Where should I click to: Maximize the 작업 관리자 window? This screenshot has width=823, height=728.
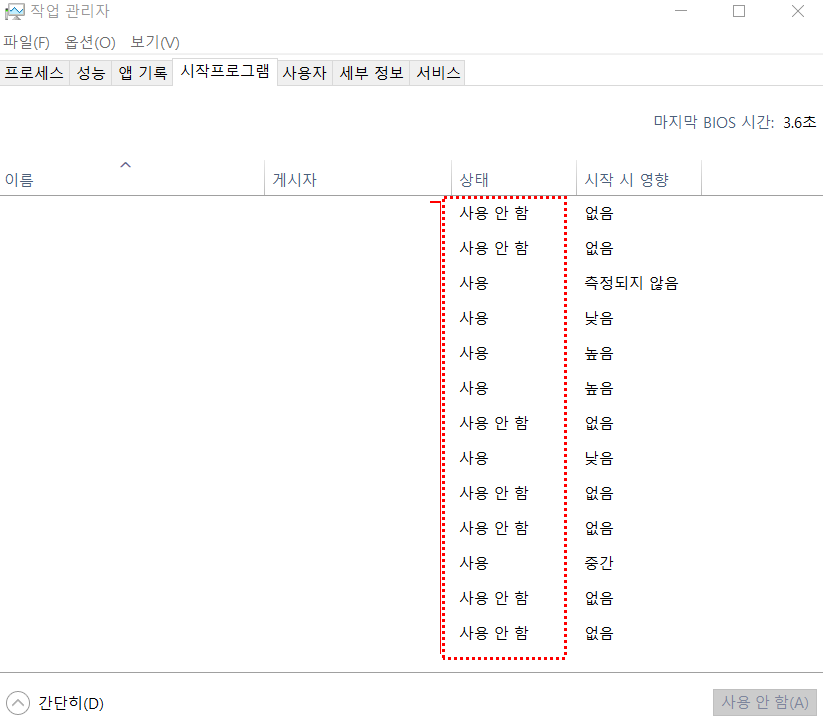(x=739, y=11)
